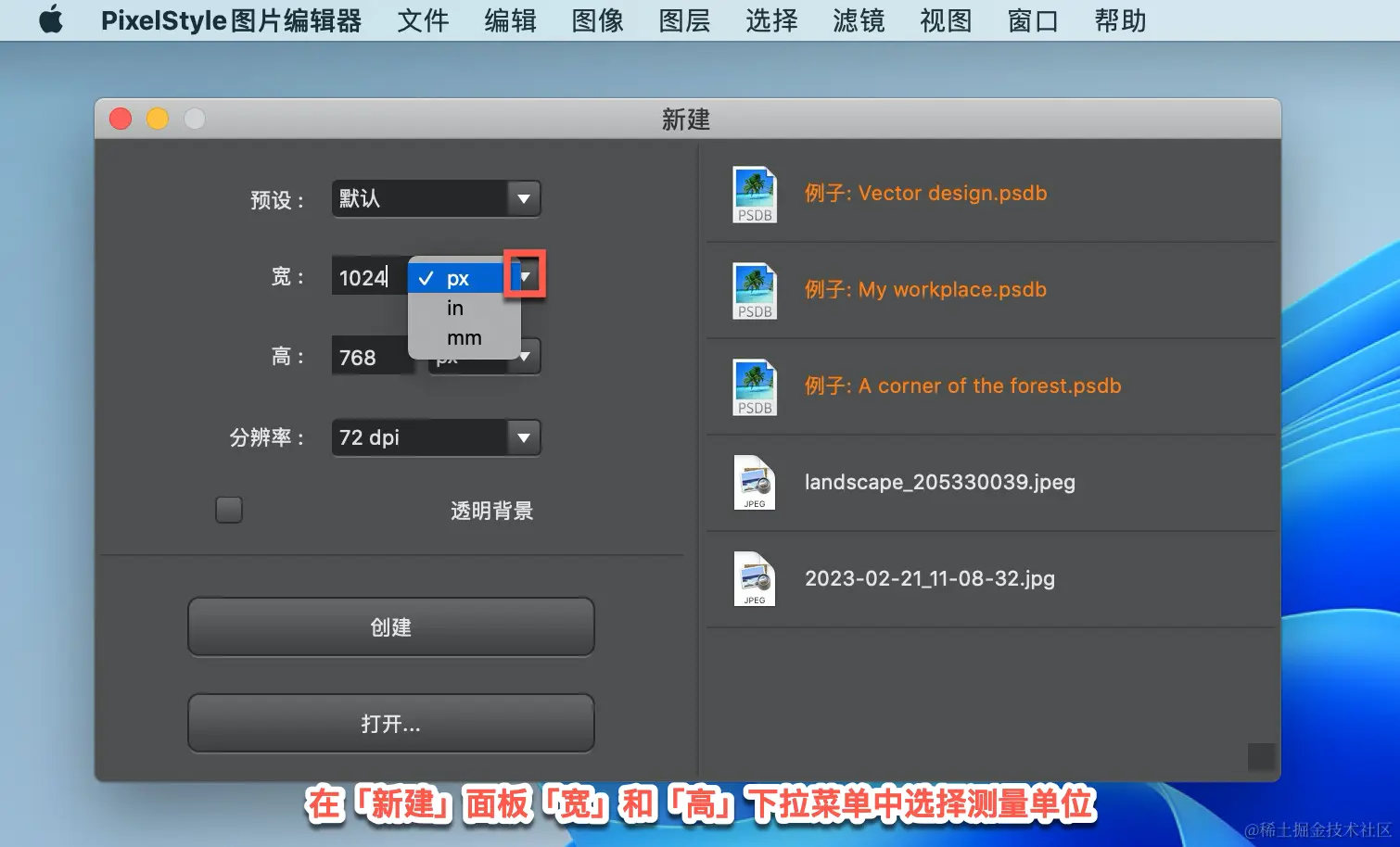
Task: Open the 帮助 menu
Action: [x=1120, y=20]
